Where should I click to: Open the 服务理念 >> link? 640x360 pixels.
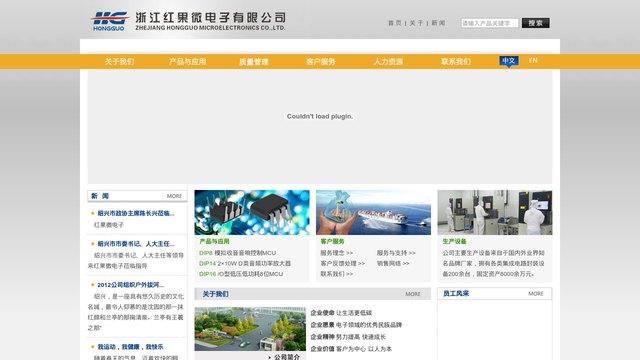337,253
